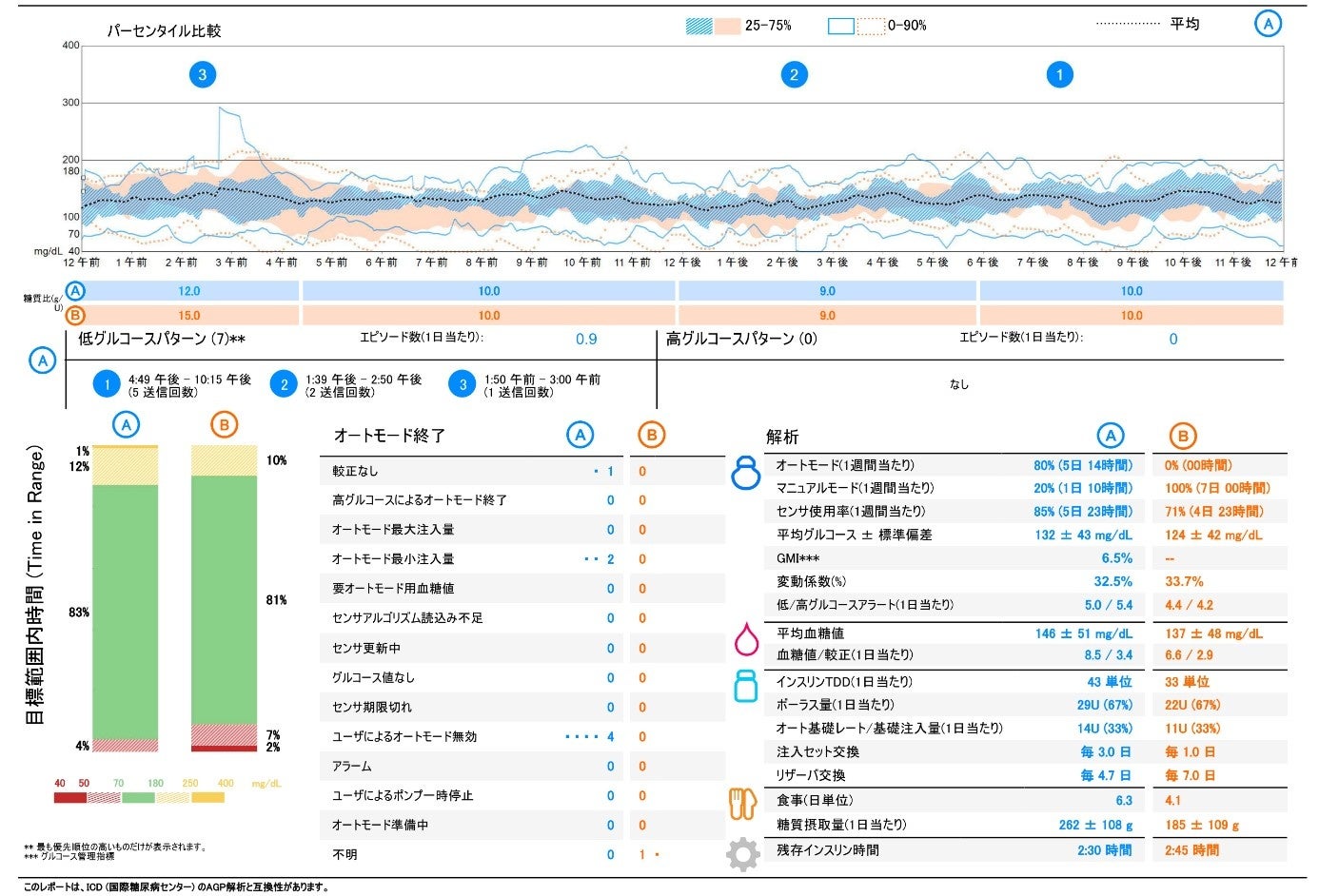Select the insulin reservoir icon beside インスリンTDD
This screenshot has height=896, width=1319.
coord(748,687)
